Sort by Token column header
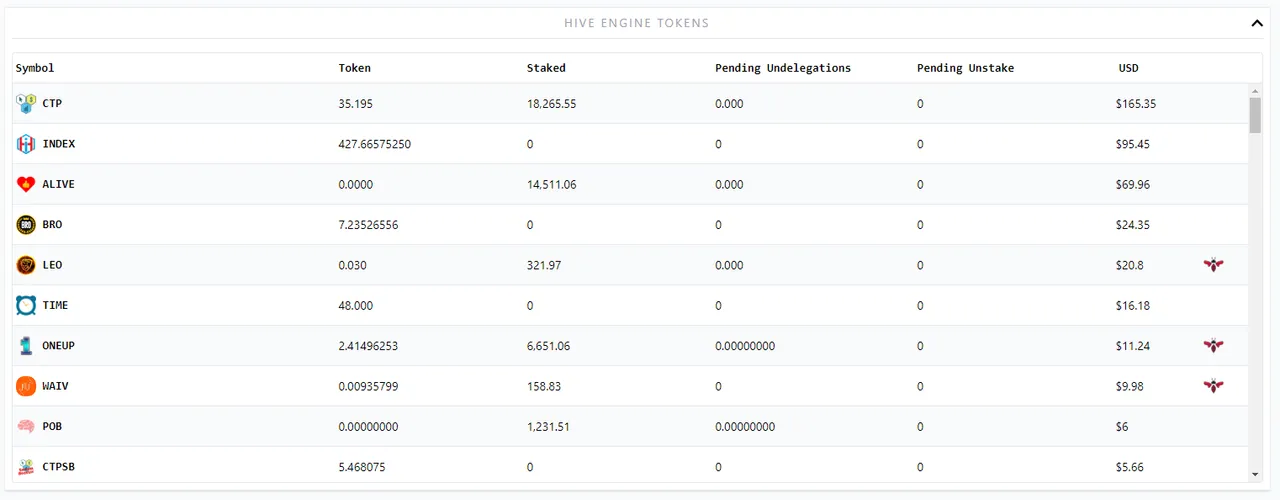 point(355,68)
